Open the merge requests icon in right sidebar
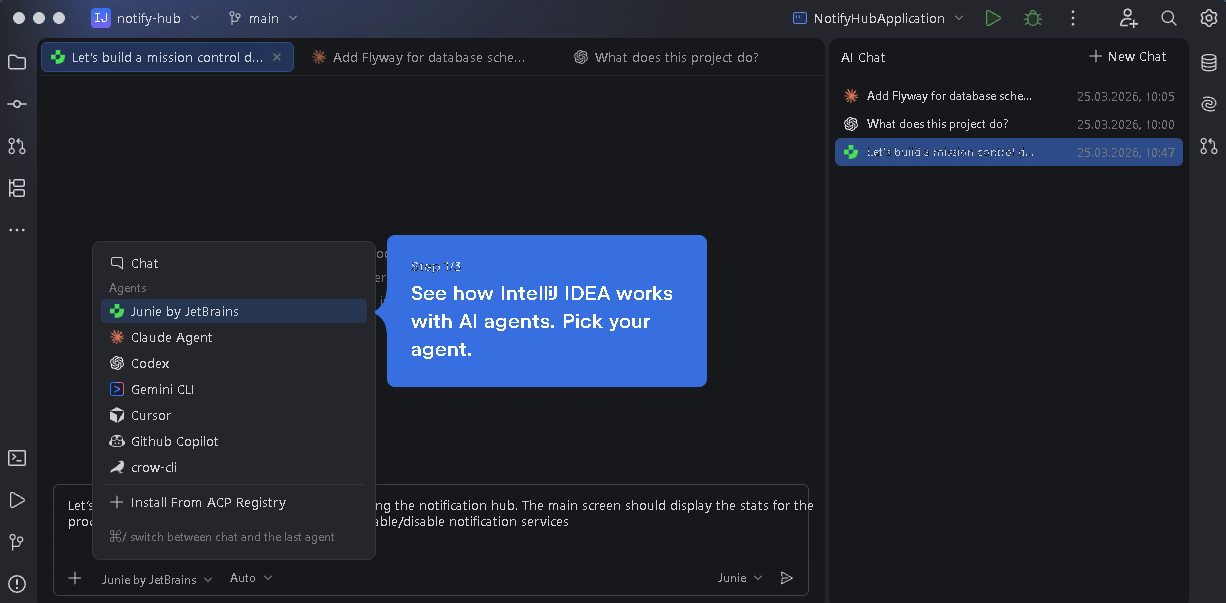The width and height of the screenshot is (1226, 603). pyautogui.click(x=1209, y=146)
